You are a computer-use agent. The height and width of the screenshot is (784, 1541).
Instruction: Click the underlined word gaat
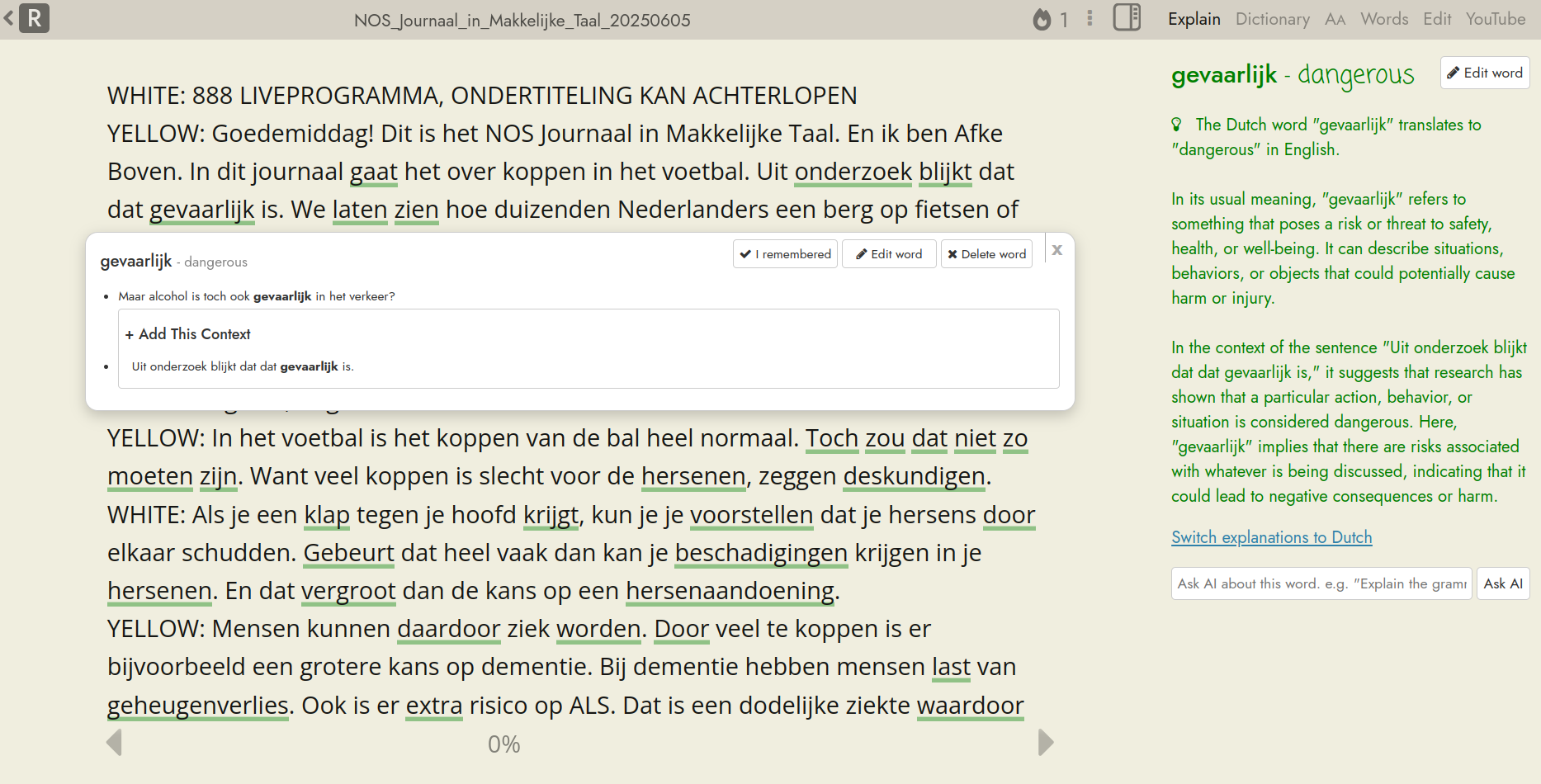[x=374, y=172]
